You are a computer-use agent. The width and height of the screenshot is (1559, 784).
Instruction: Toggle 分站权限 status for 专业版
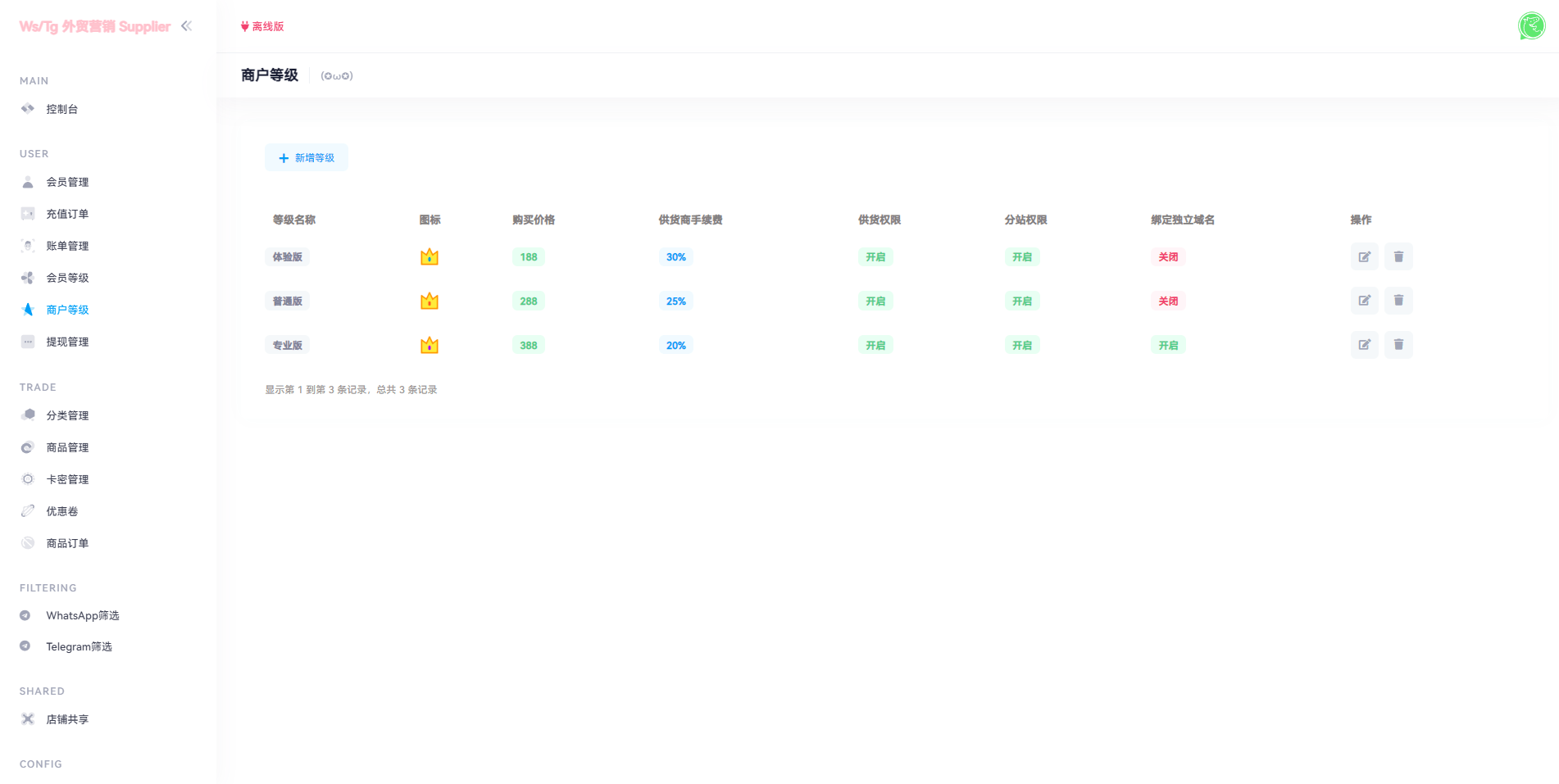click(x=1022, y=346)
